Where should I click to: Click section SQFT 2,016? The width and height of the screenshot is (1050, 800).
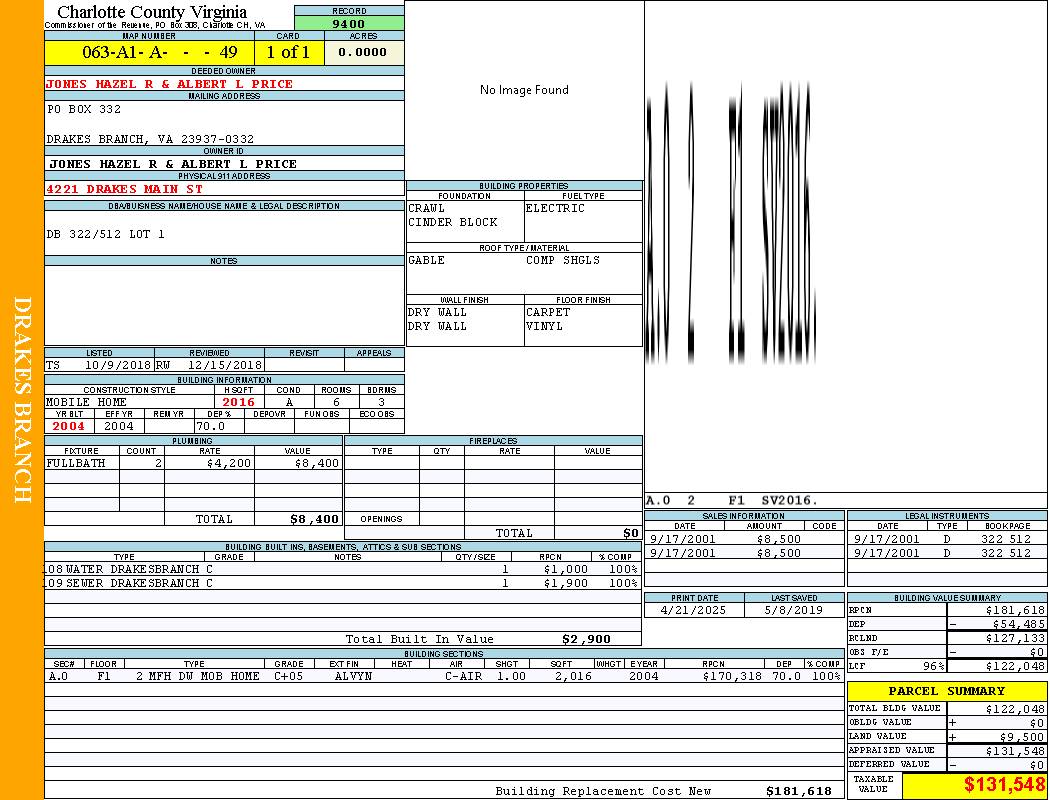(573, 676)
